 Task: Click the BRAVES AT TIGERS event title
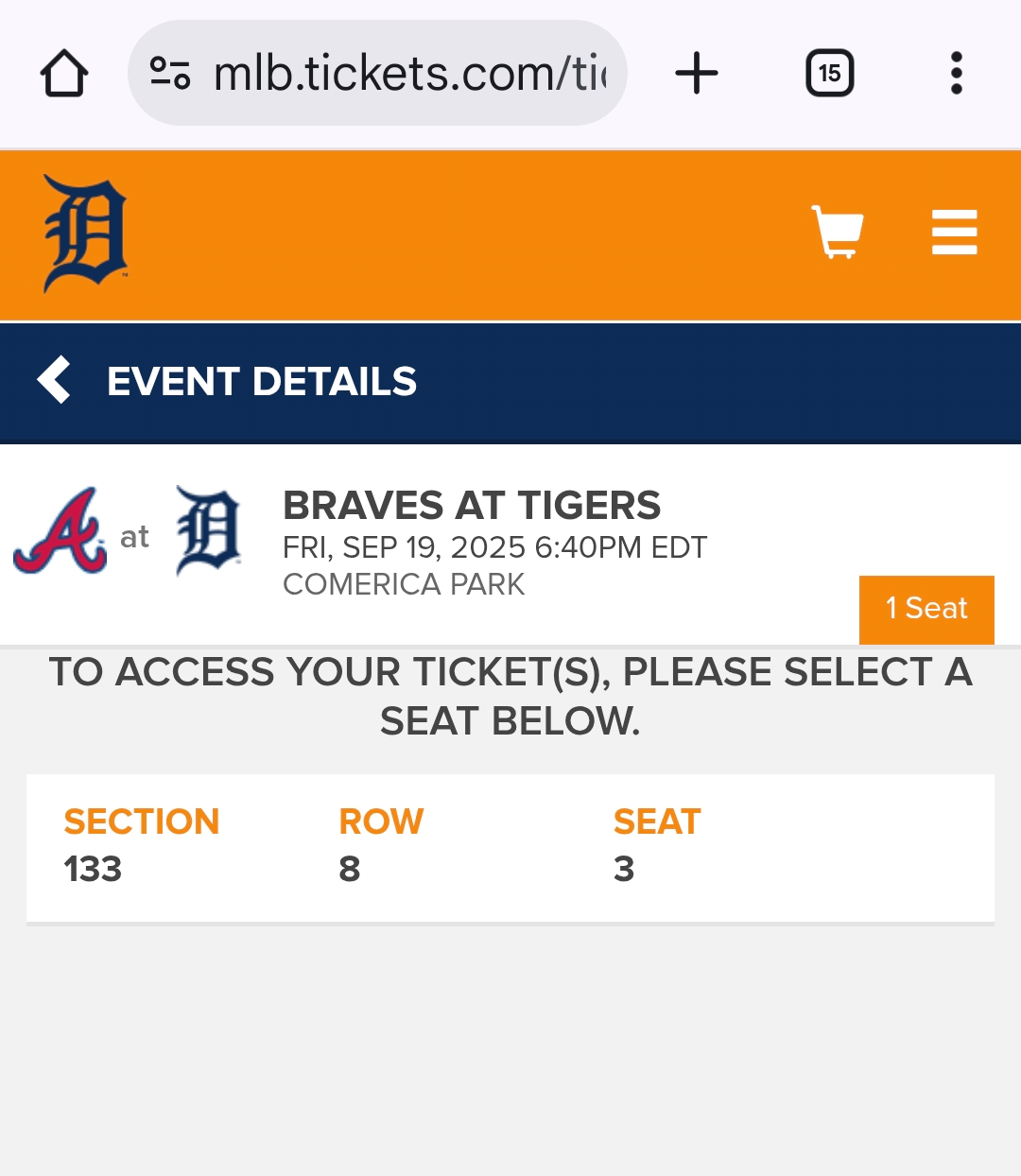(472, 506)
